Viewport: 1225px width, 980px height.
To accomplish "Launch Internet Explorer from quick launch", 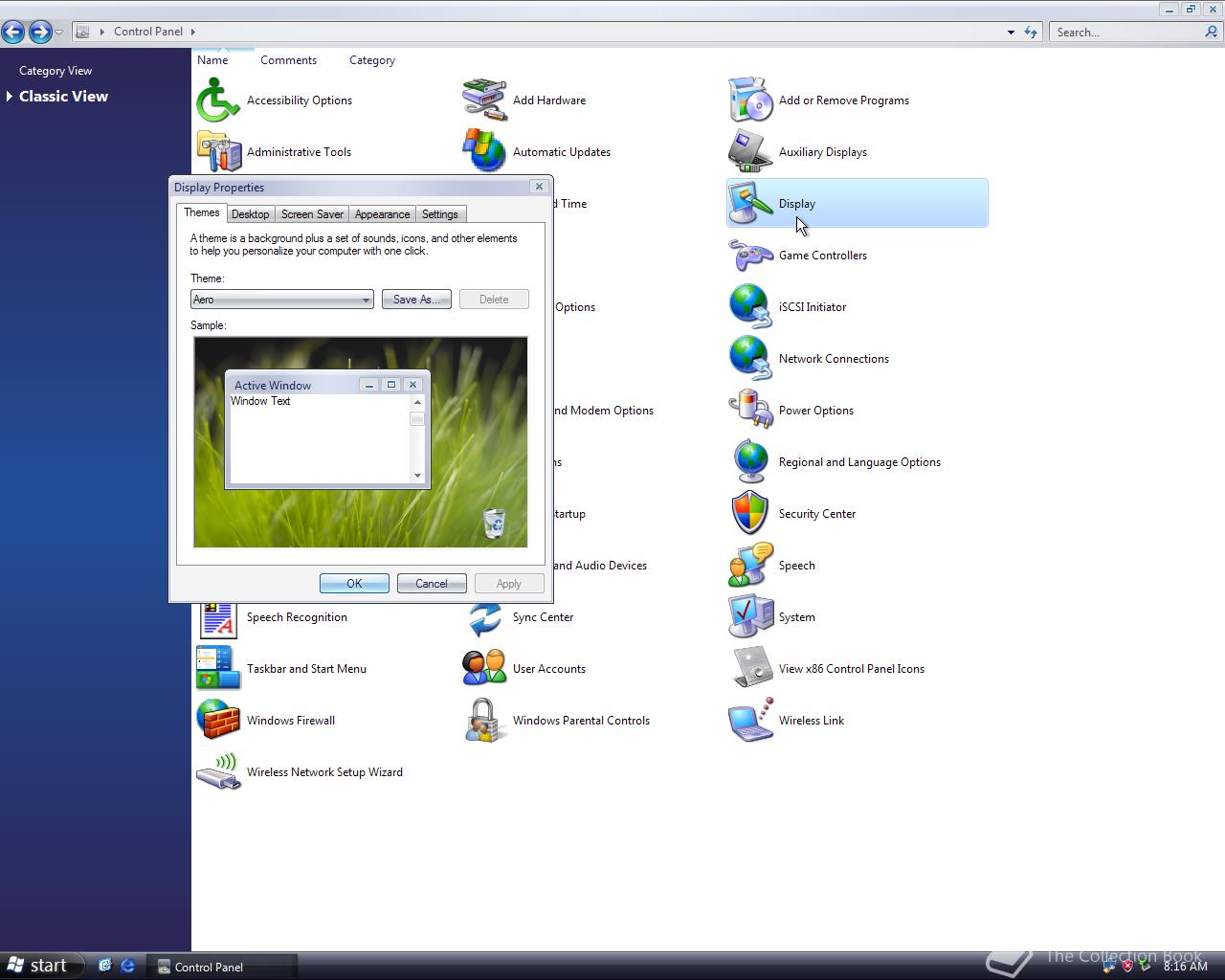I will pos(127,967).
